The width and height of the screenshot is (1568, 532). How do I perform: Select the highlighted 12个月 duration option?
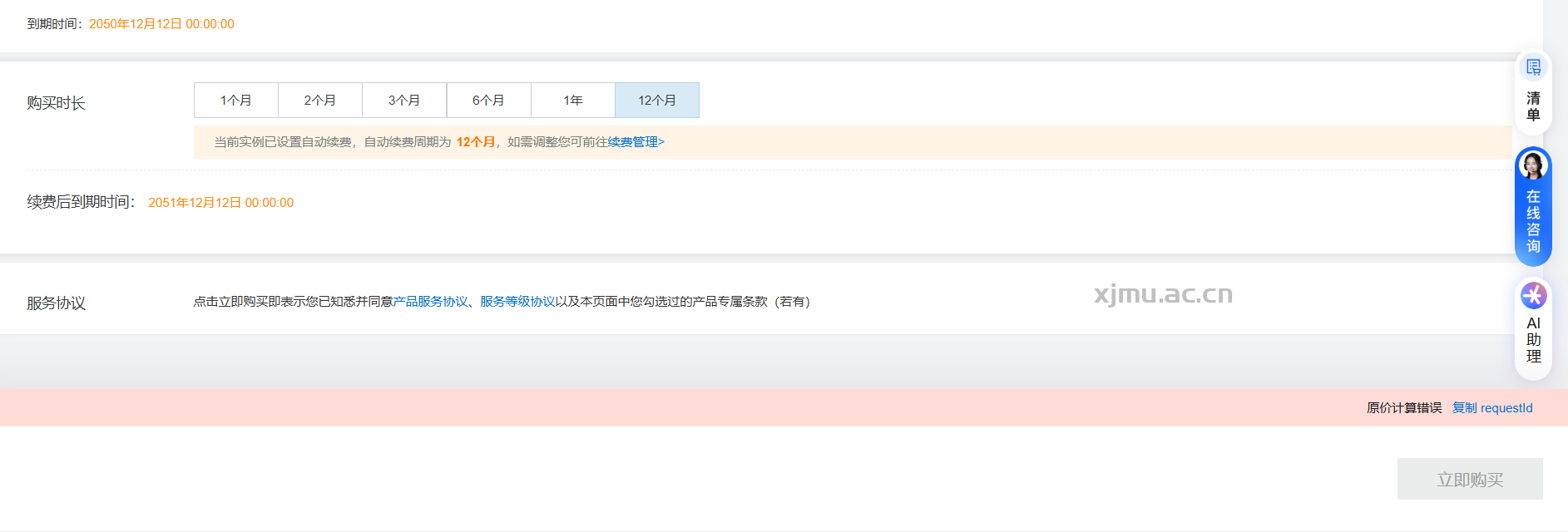(x=656, y=101)
